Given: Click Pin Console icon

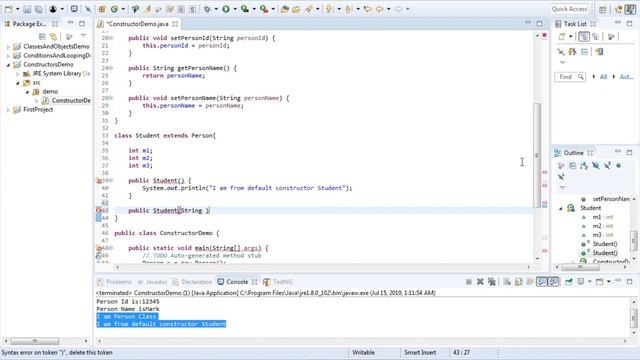Looking at the screenshot, I should (569, 282).
